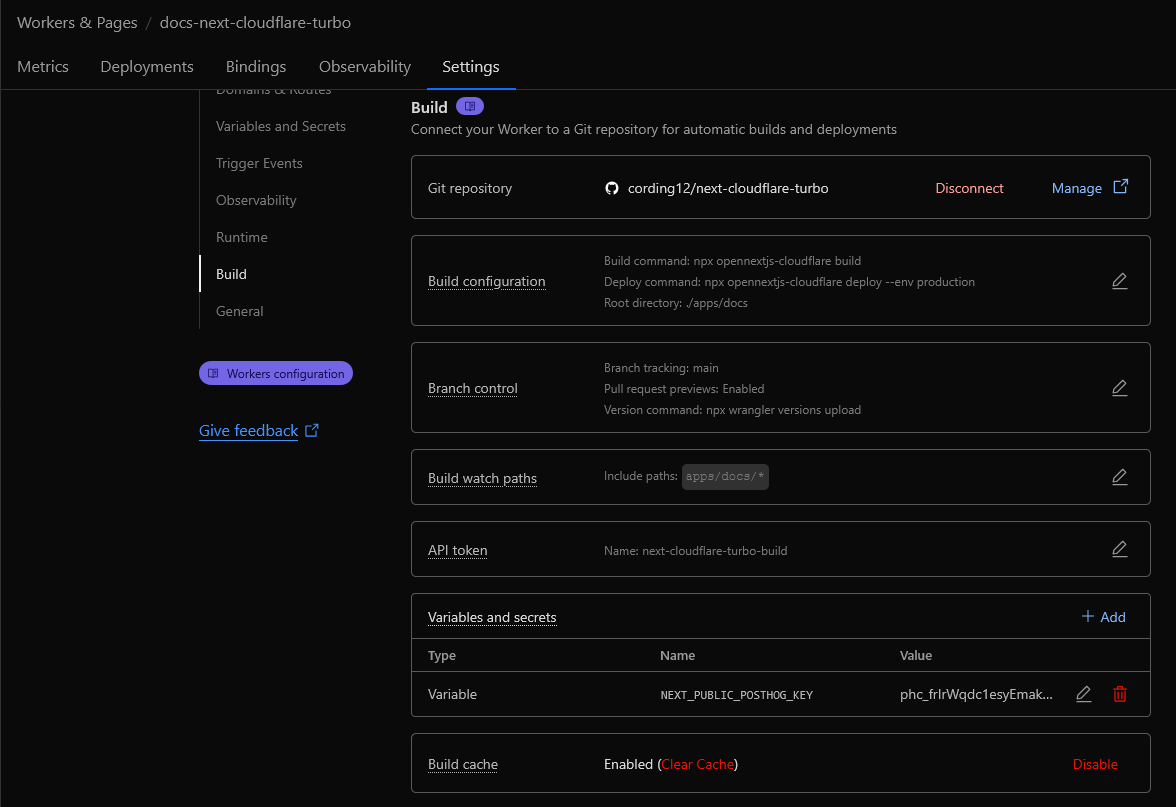The image size is (1176, 807).
Task: Disable the build cache
Action: (x=1095, y=764)
